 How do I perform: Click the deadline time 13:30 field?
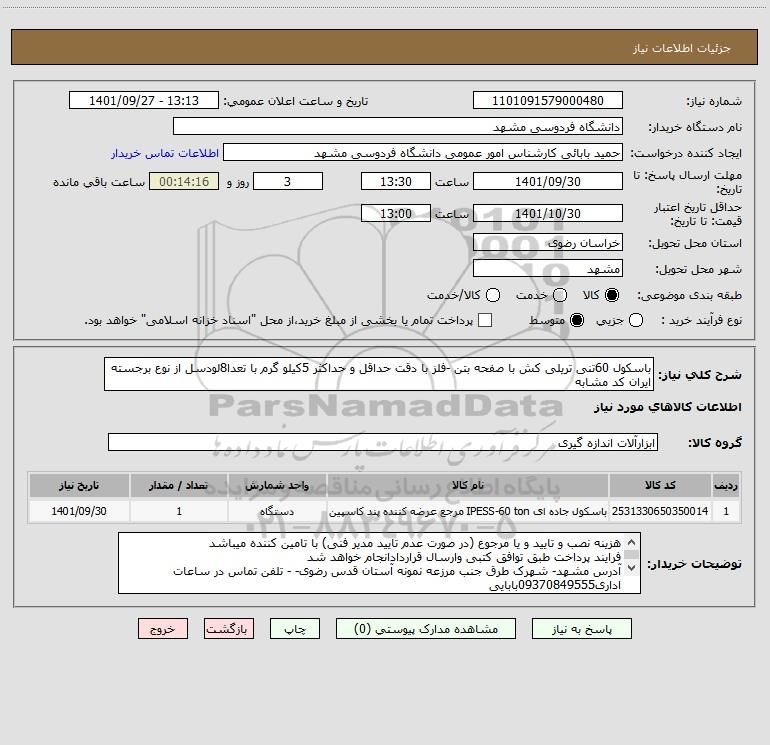pos(396,181)
